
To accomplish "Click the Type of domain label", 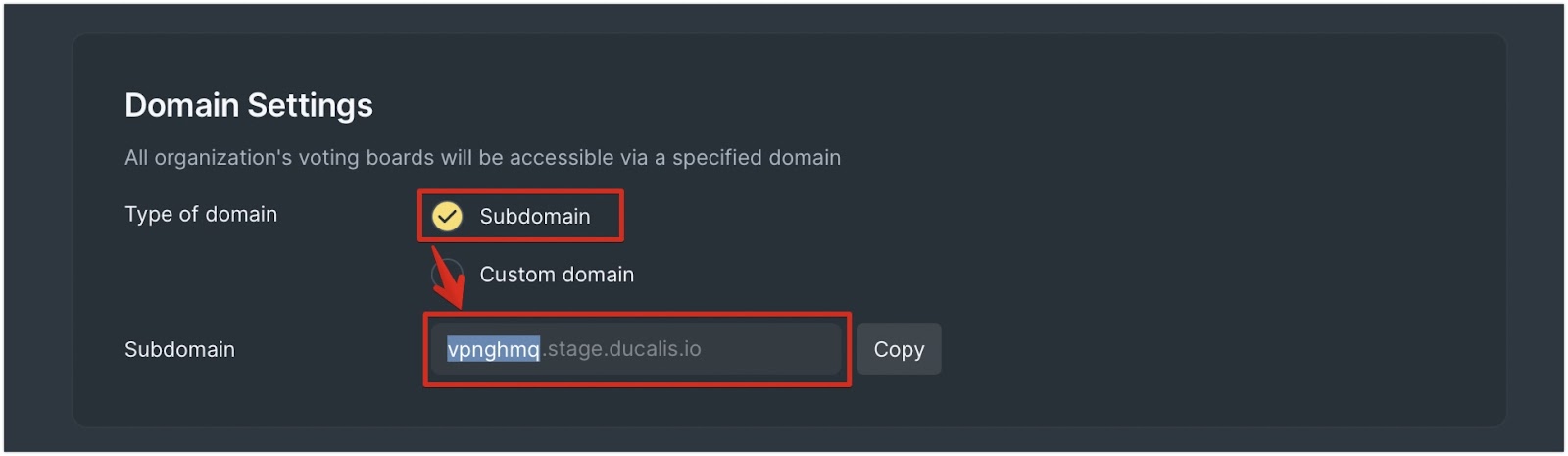I will coord(201,214).
